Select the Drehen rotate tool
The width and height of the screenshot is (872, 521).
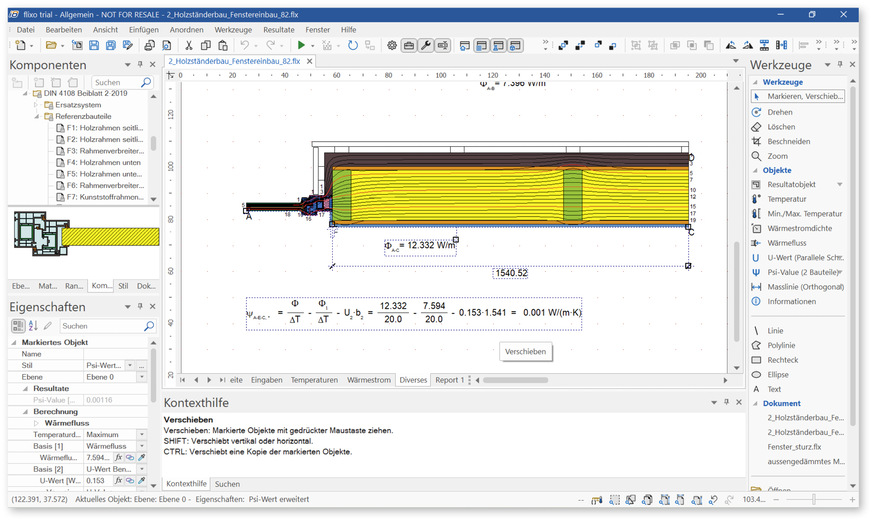780,112
